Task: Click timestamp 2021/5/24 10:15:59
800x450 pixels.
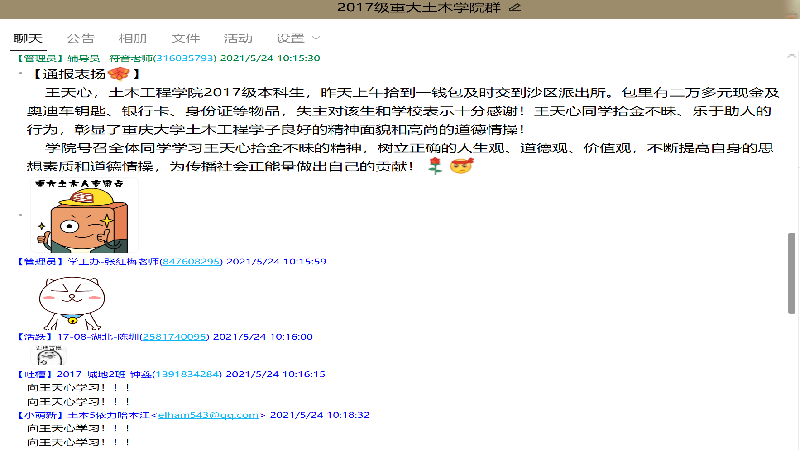Action: [x=276, y=261]
